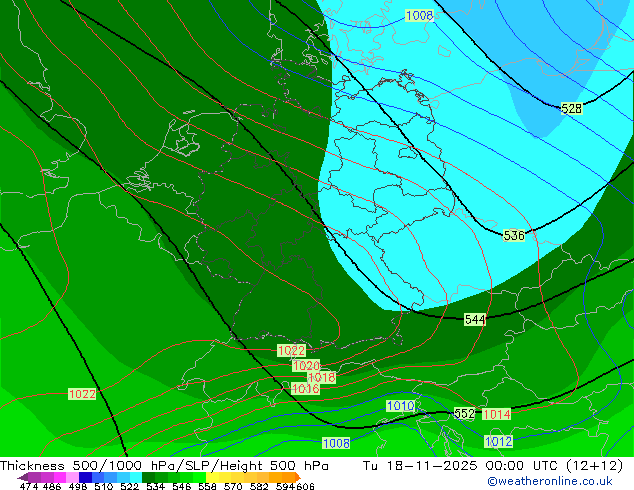The height and width of the screenshot is (490, 634).
Task: Click the 606 legend value
Action: pyautogui.click(x=305, y=486)
